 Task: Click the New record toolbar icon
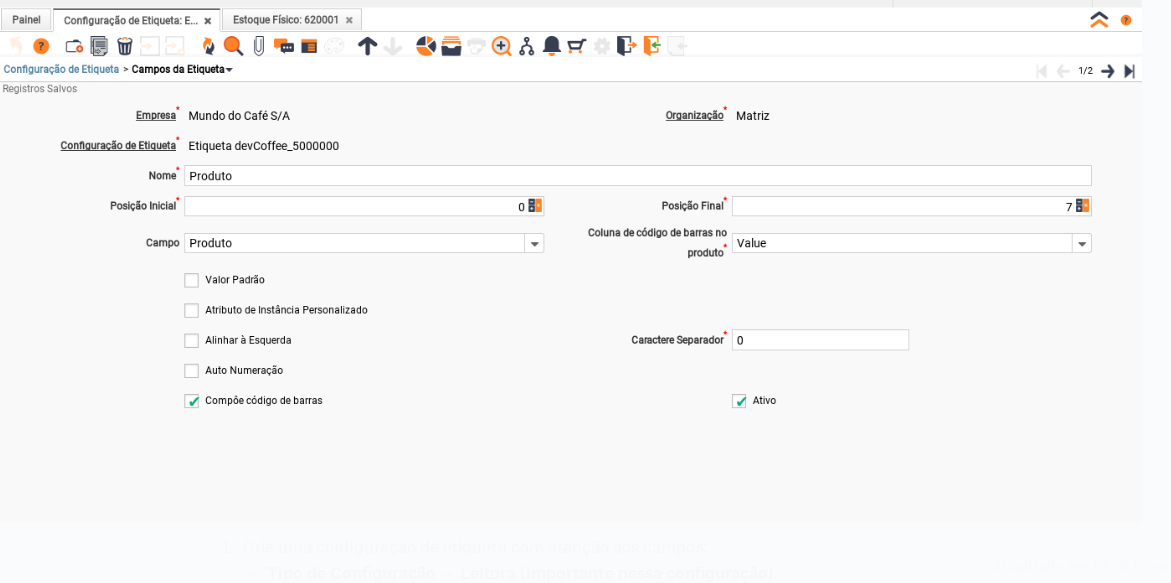(74, 46)
